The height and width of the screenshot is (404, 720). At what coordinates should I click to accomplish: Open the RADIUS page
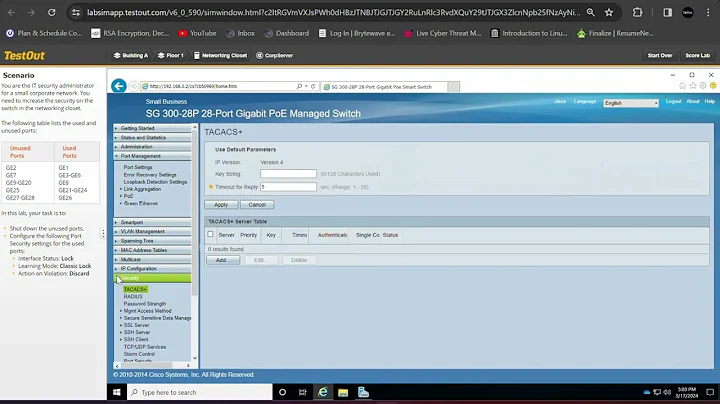133,297
